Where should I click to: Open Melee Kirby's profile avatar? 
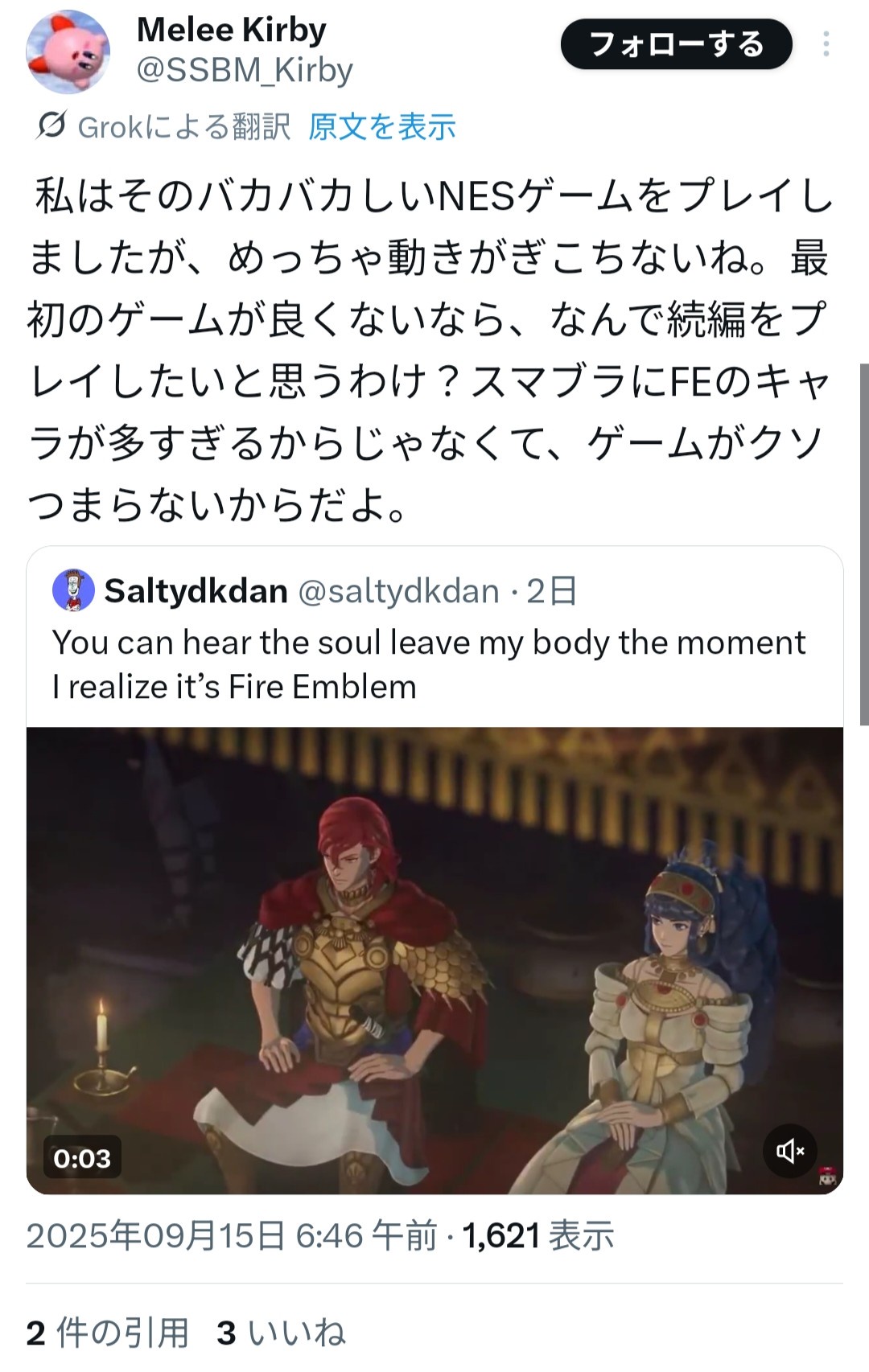click(68, 51)
